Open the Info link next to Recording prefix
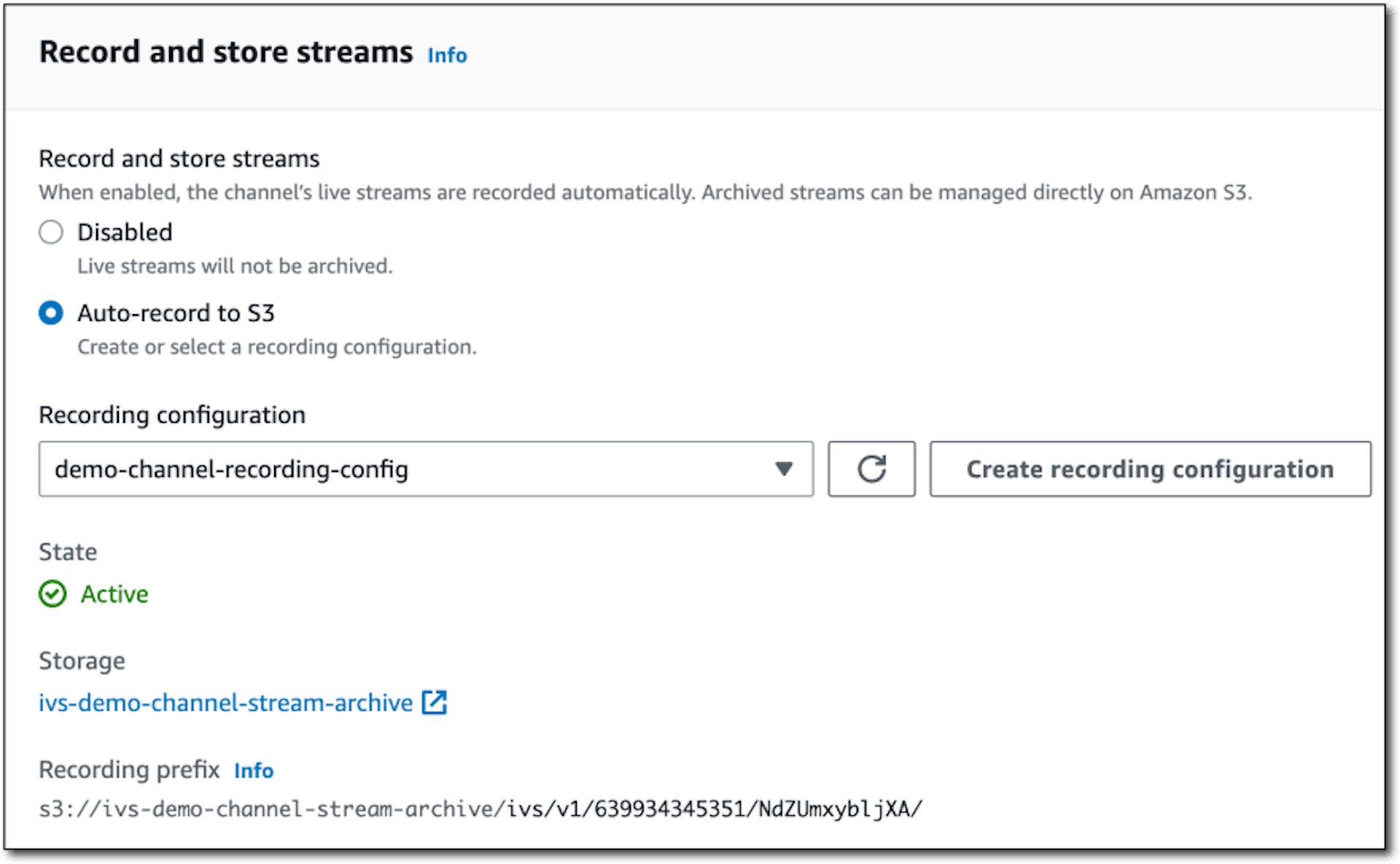Screen dimensions: 1400x864 click(254, 771)
